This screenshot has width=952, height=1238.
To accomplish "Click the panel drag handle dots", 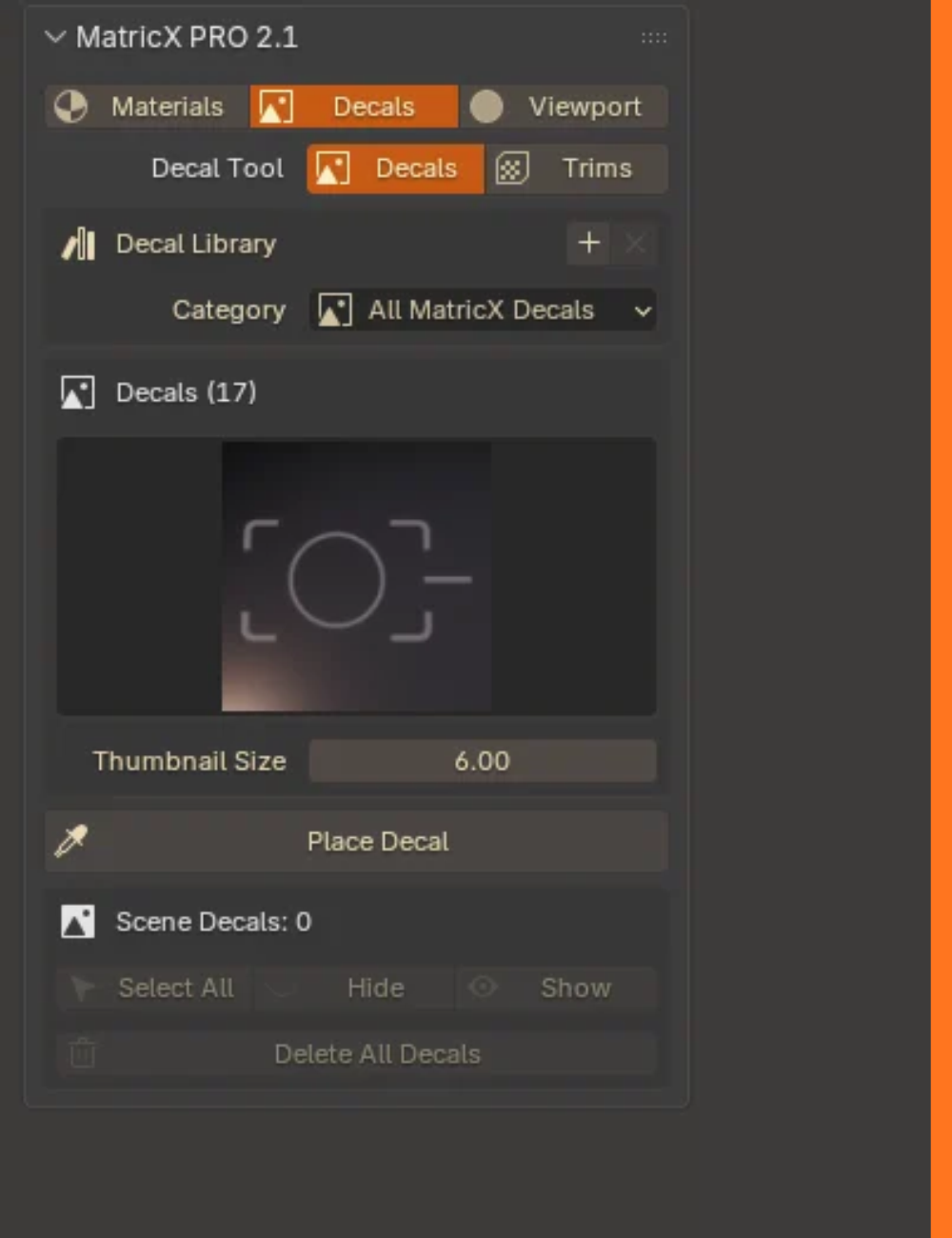I will click(x=654, y=38).
